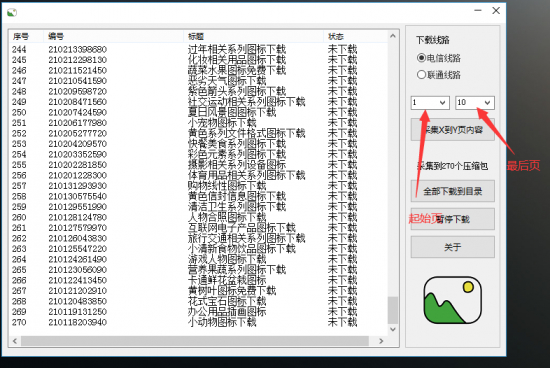The height and width of the screenshot is (368, 550).
Task: Click the horizontal scrollbar thumb
Action: coord(195,341)
